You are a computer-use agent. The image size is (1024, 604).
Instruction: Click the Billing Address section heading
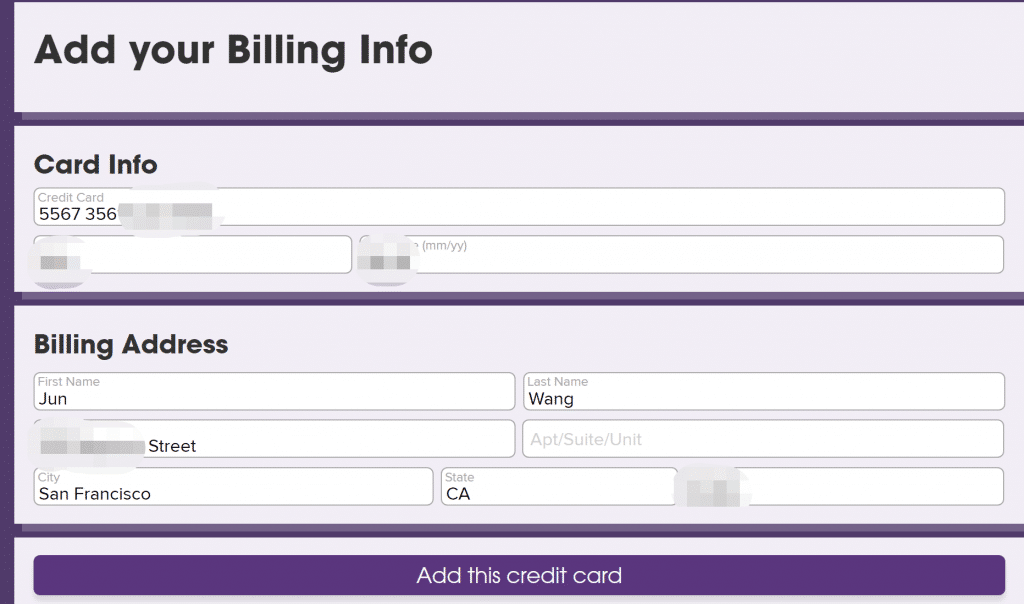pos(131,345)
